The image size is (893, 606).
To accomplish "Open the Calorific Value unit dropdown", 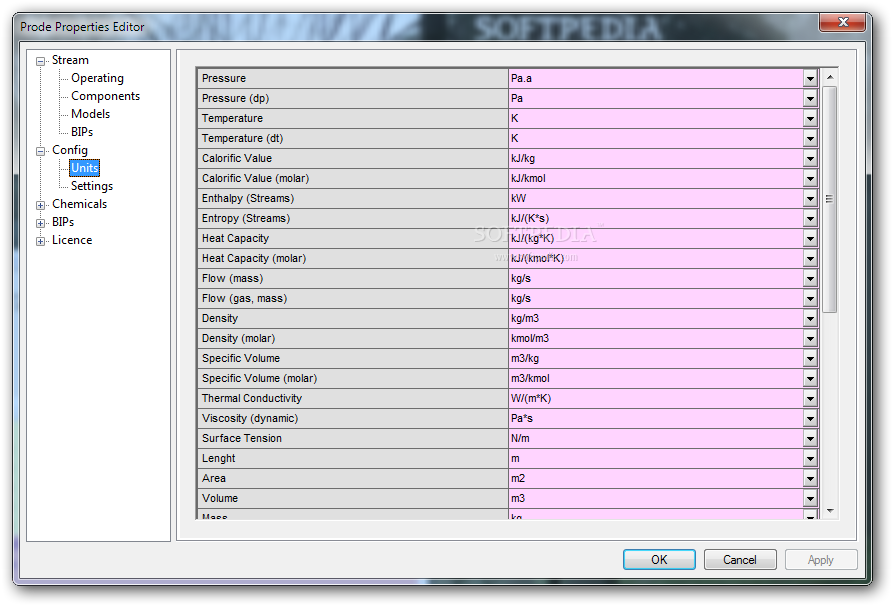I will point(810,158).
